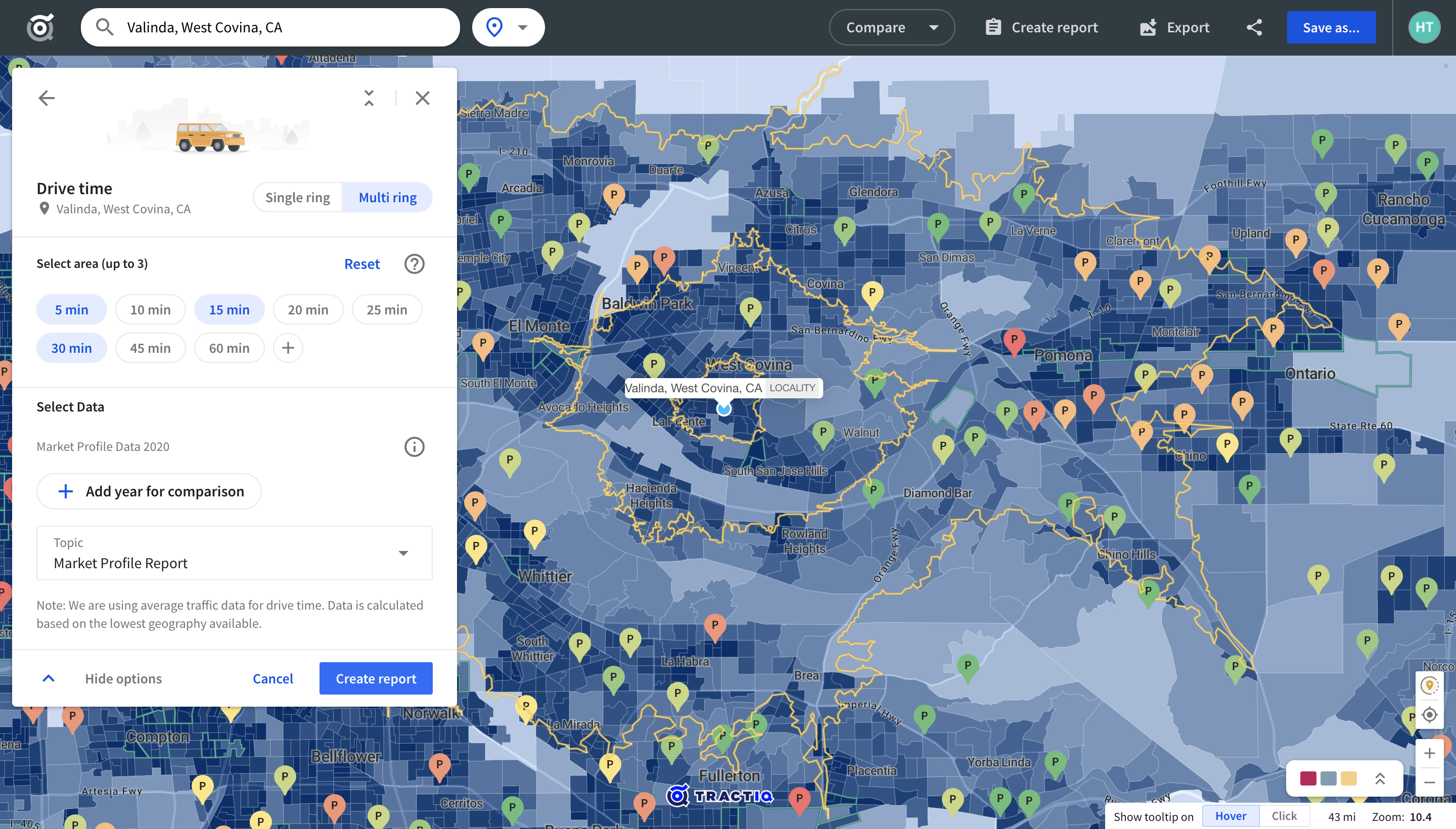Viewport: 1456px width, 829px height.
Task: Click the green P pin near Chino Hills
Action: (1148, 593)
